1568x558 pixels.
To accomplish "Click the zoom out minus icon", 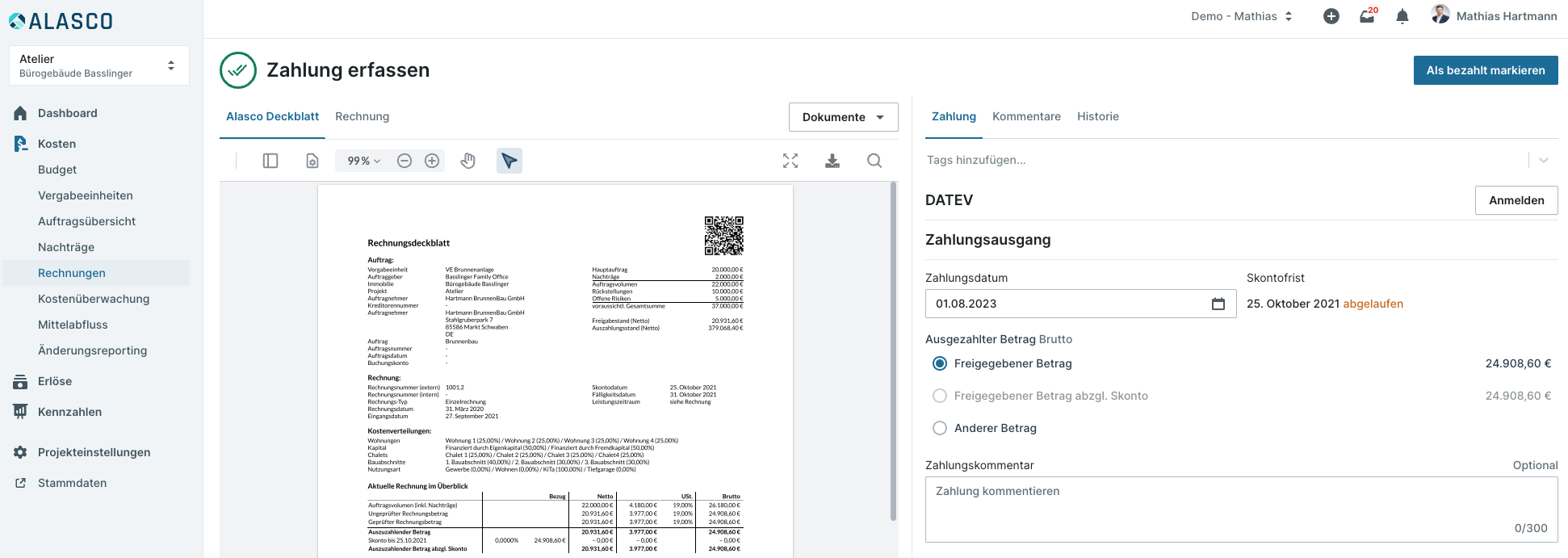I will [x=405, y=161].
